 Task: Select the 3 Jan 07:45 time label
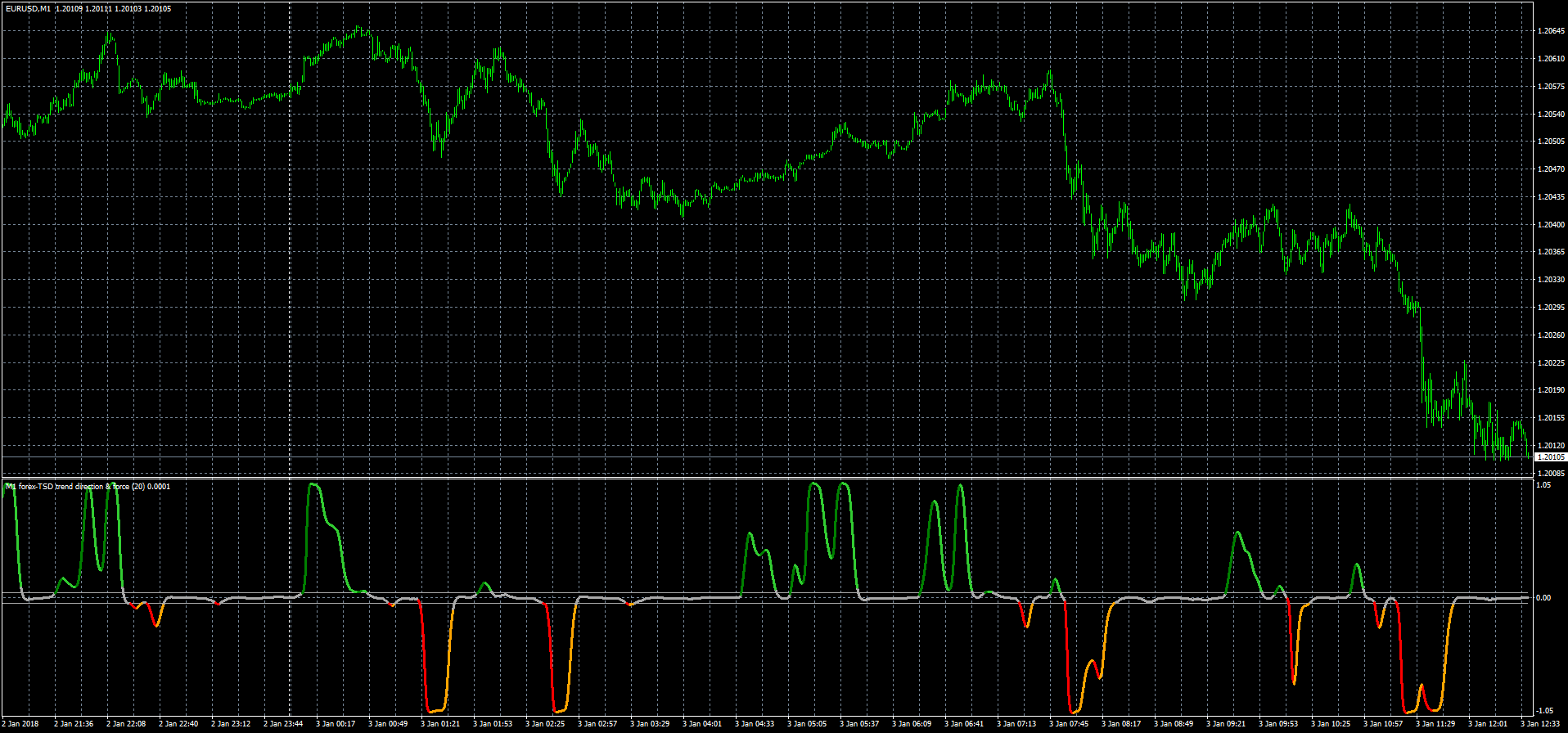tap(1069, 724)
